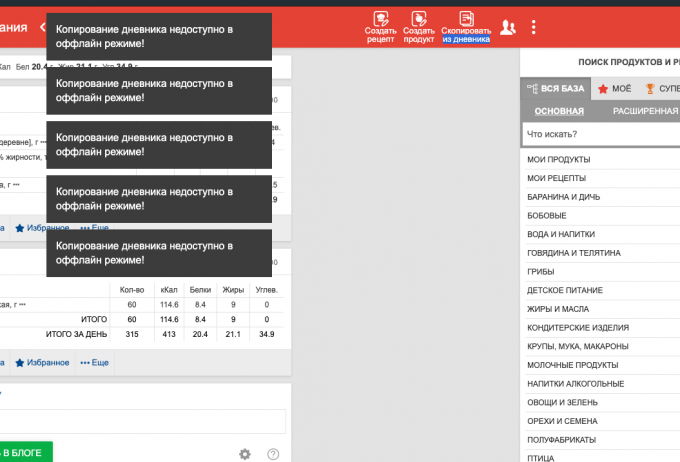Open the friends/users icon in the header
The width and height of the screenshot is (680, 462).
pos(507,27)
